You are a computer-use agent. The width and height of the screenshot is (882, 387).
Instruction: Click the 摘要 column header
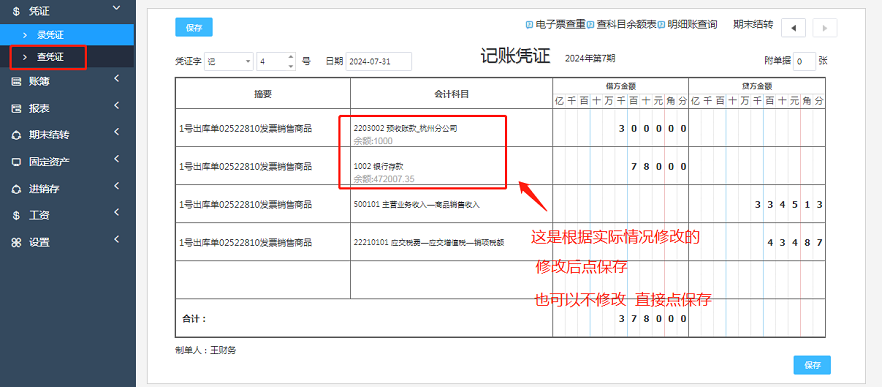coord(263,94)
